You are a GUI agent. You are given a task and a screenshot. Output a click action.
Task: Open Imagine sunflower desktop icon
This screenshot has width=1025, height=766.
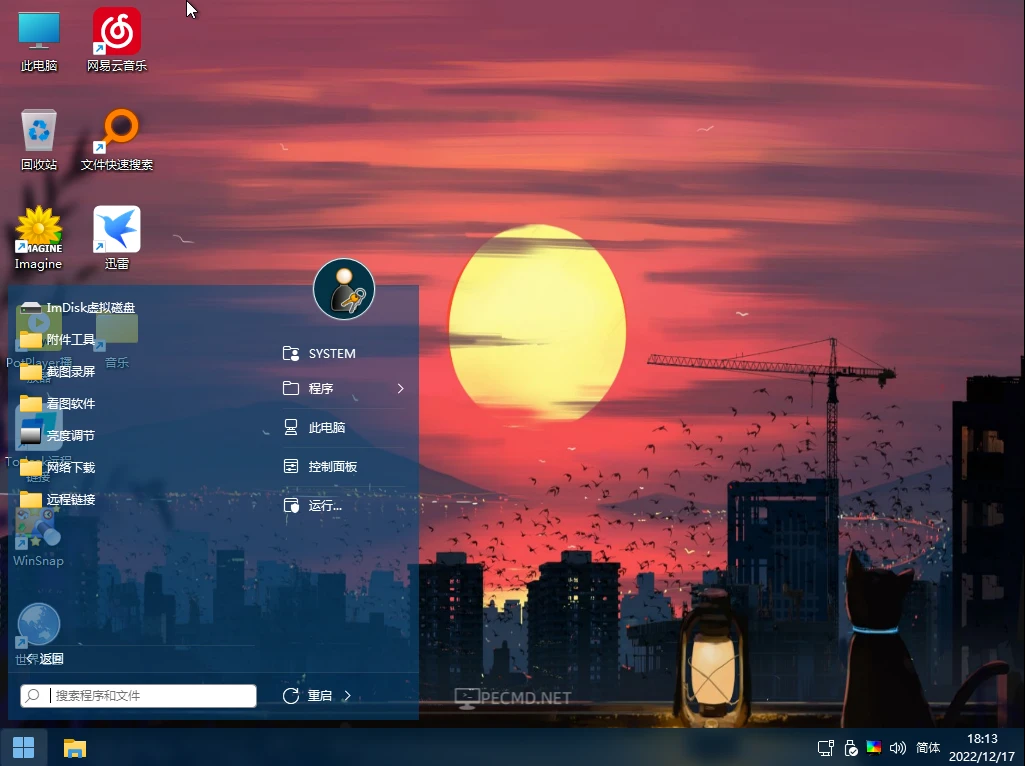click(x=39, y=239)
